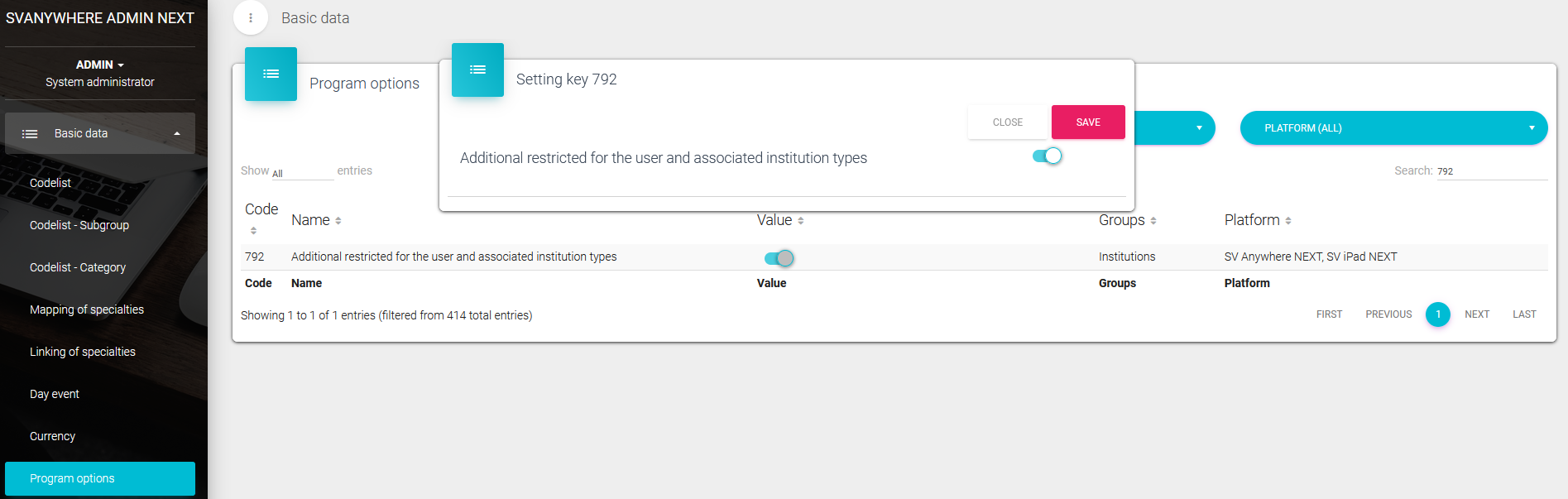Viewport: 1568px width, 499px height.
Task: Expand the ADMIN user dropdown
Action: [x=99, y=65]
